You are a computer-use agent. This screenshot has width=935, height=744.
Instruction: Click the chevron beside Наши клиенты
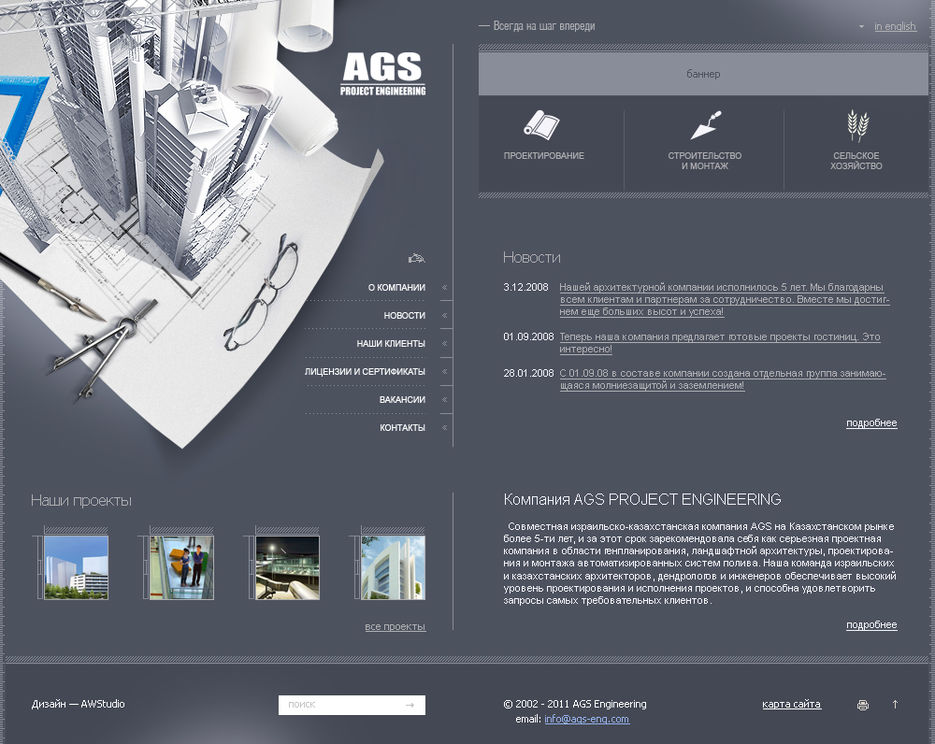point(444,343)
